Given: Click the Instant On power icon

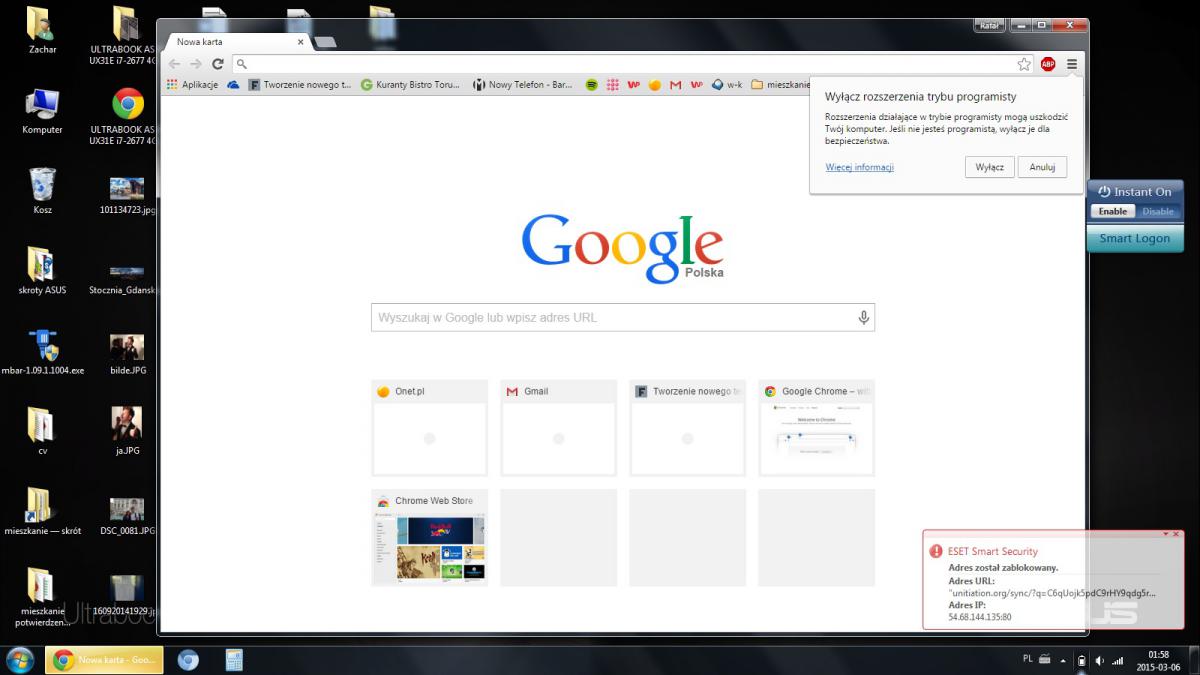Looking at the screenshot, I should [x=1104, y=192].
